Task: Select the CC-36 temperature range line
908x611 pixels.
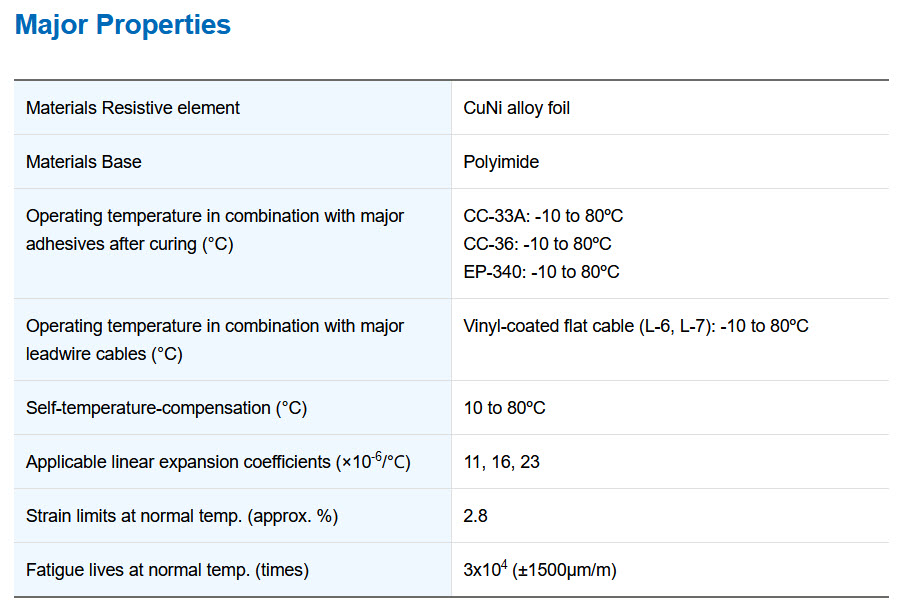Action: [537, 244]
